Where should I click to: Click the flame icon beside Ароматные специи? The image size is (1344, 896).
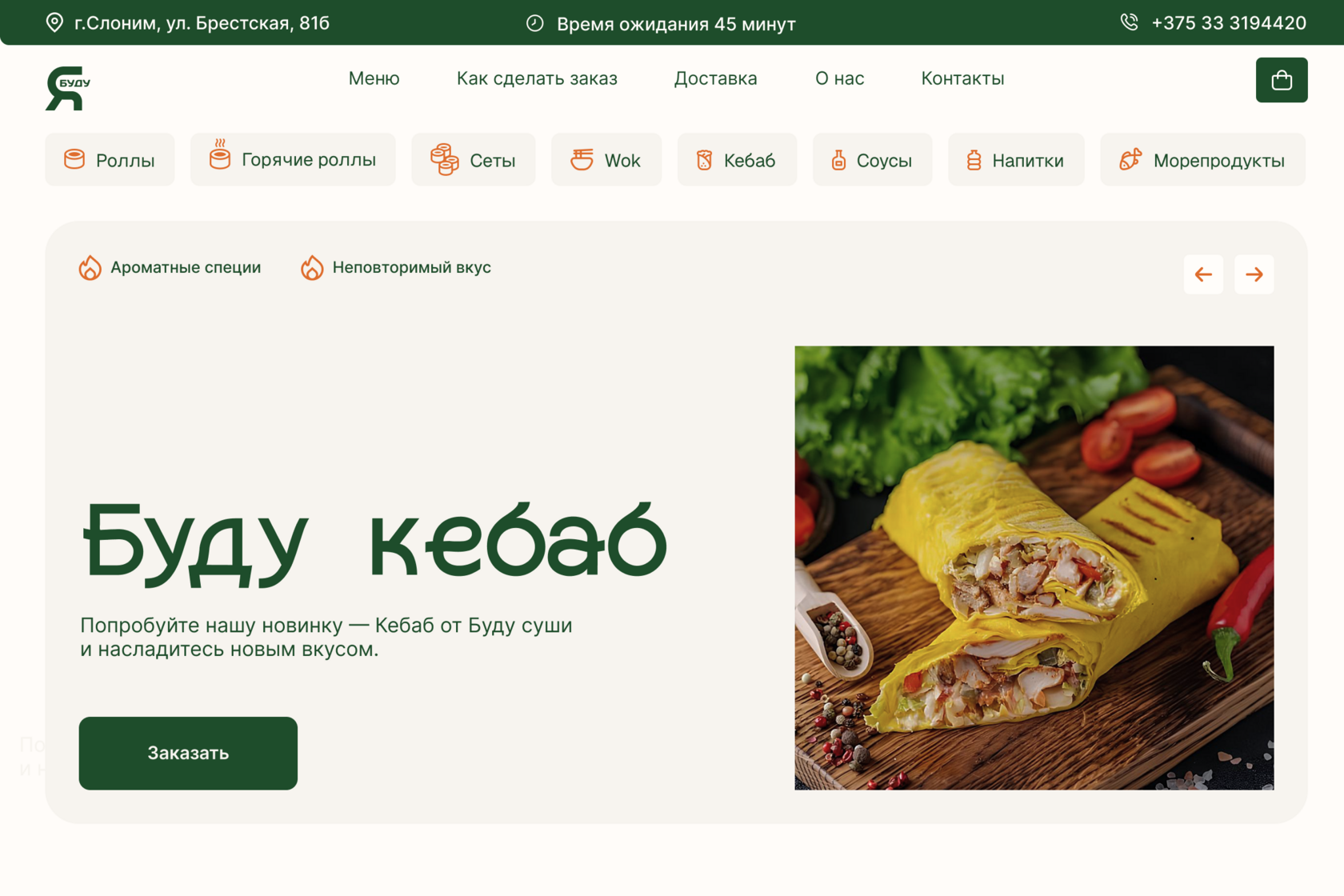tap(90, 267)
